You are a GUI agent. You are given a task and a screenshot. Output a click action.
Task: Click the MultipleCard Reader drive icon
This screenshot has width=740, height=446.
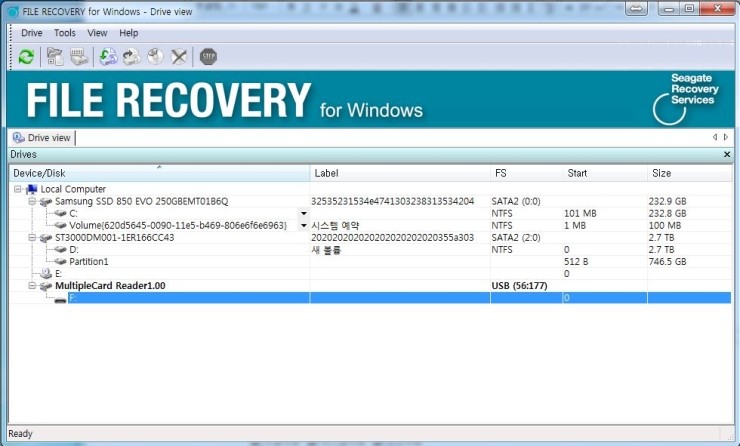point(45,286)
